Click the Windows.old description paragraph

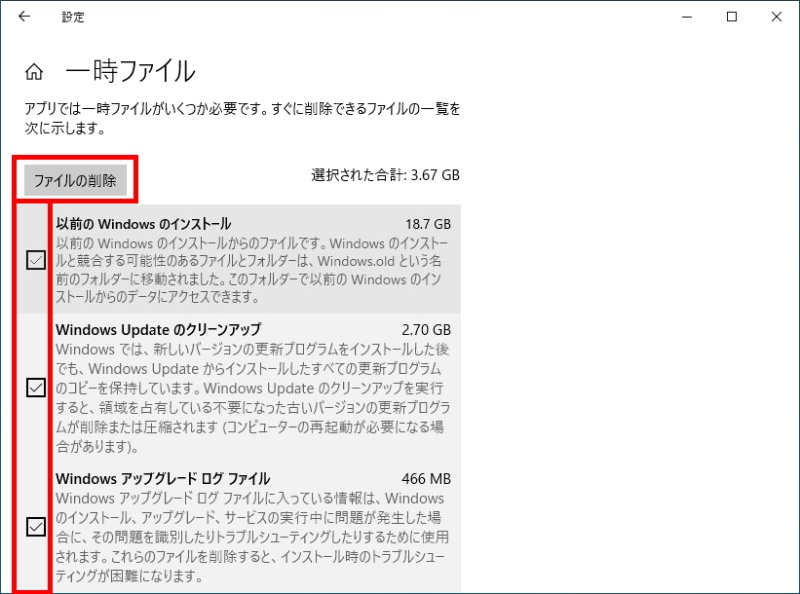pyautogui.click(x=252, y=270)
